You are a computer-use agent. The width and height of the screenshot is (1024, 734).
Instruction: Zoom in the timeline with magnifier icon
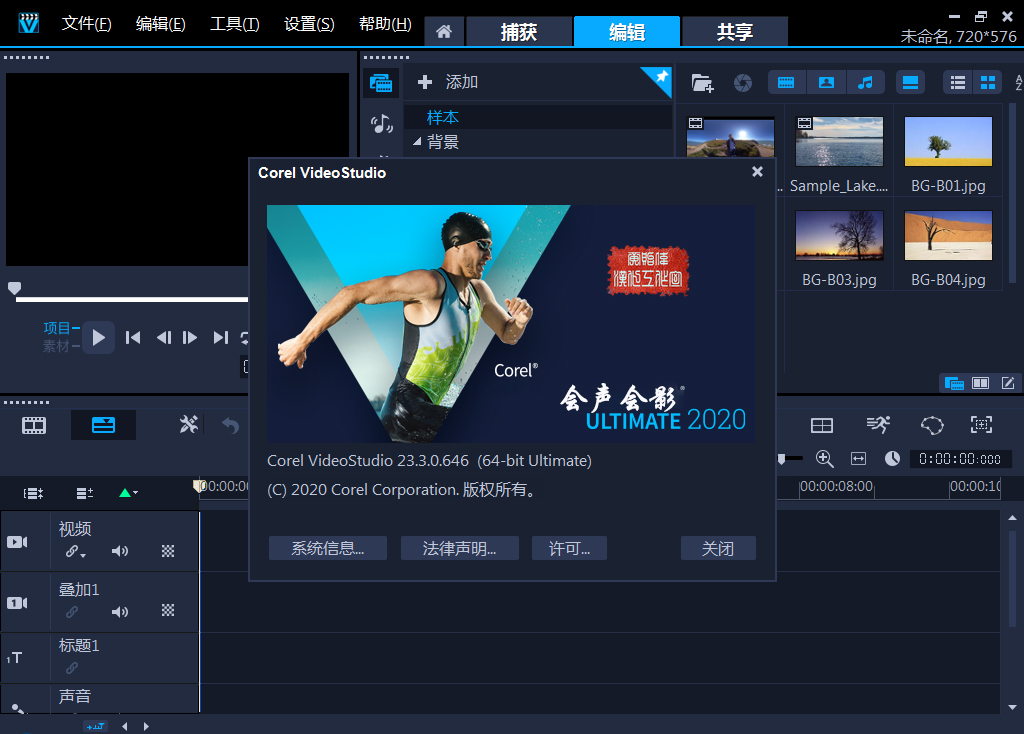tap(824, 459)
